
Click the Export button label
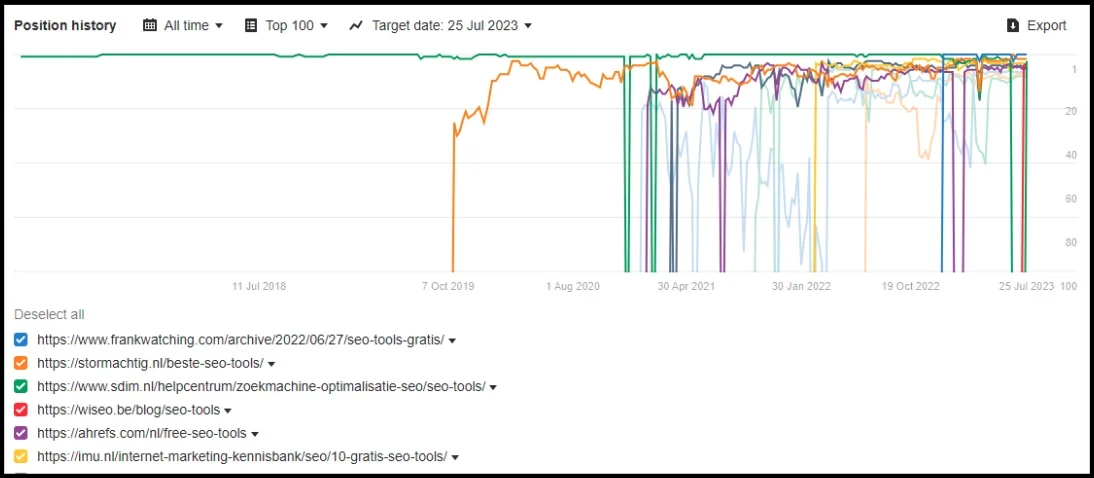(x=1047, y=25)
